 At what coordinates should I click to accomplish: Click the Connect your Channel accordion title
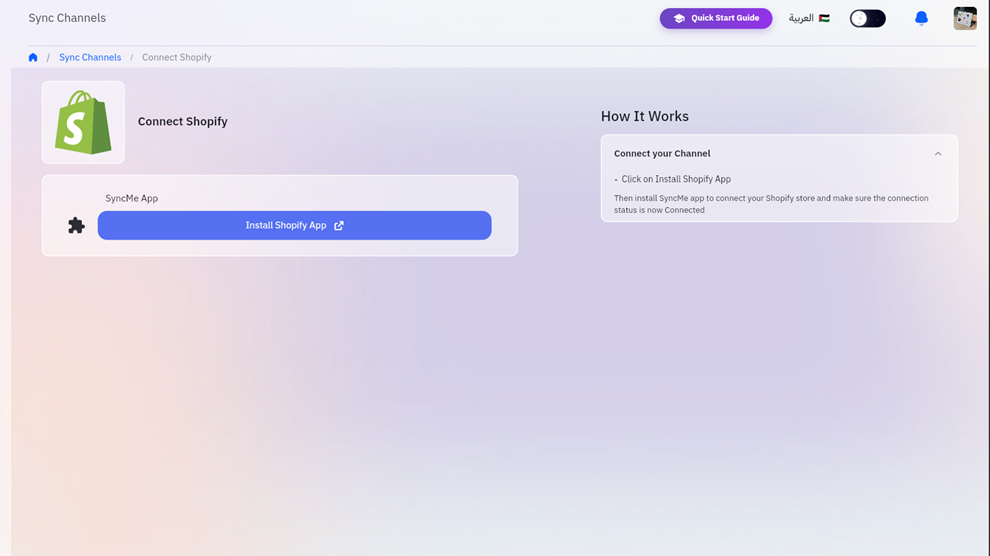[662, 154]
